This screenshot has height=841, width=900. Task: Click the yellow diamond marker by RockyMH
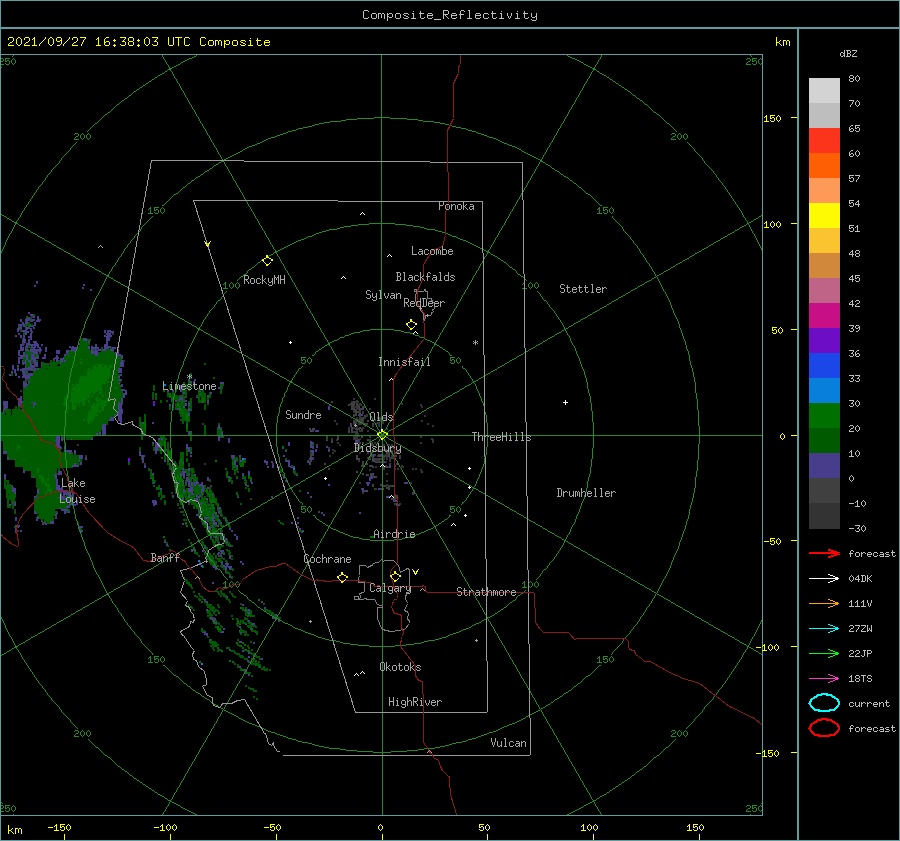(267, 261)
